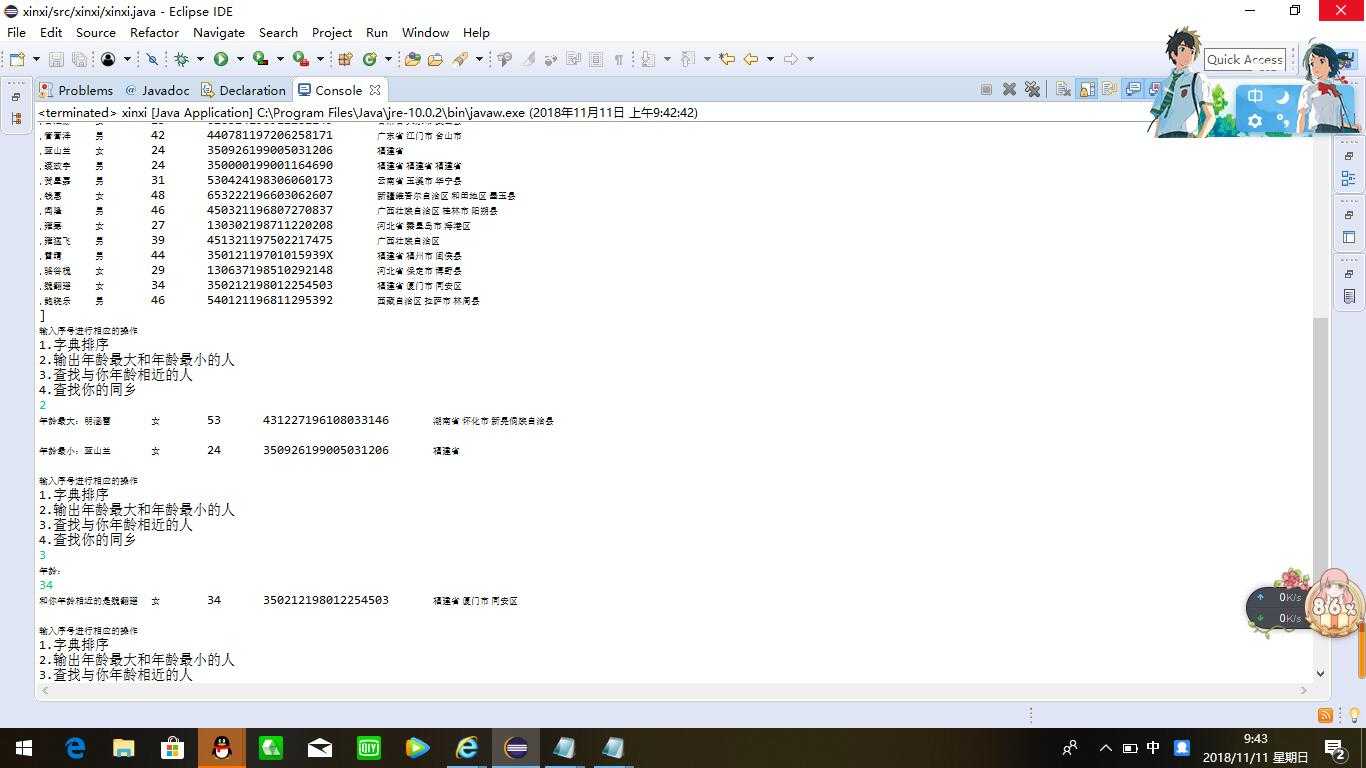Open QQ penguin from taskbar
Image resolution: width=1366 pixels, height=768 pixels.
[222, 748]
